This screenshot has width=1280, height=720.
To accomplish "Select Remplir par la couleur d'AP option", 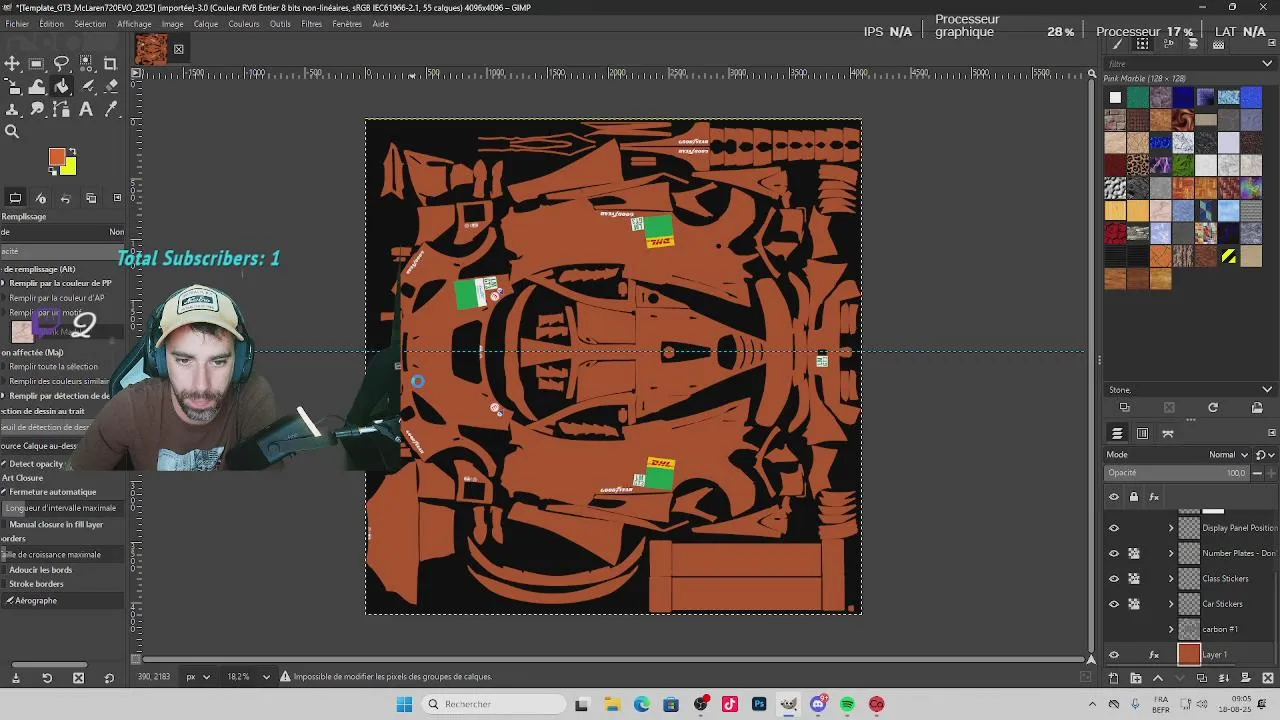I will point(55,298).
